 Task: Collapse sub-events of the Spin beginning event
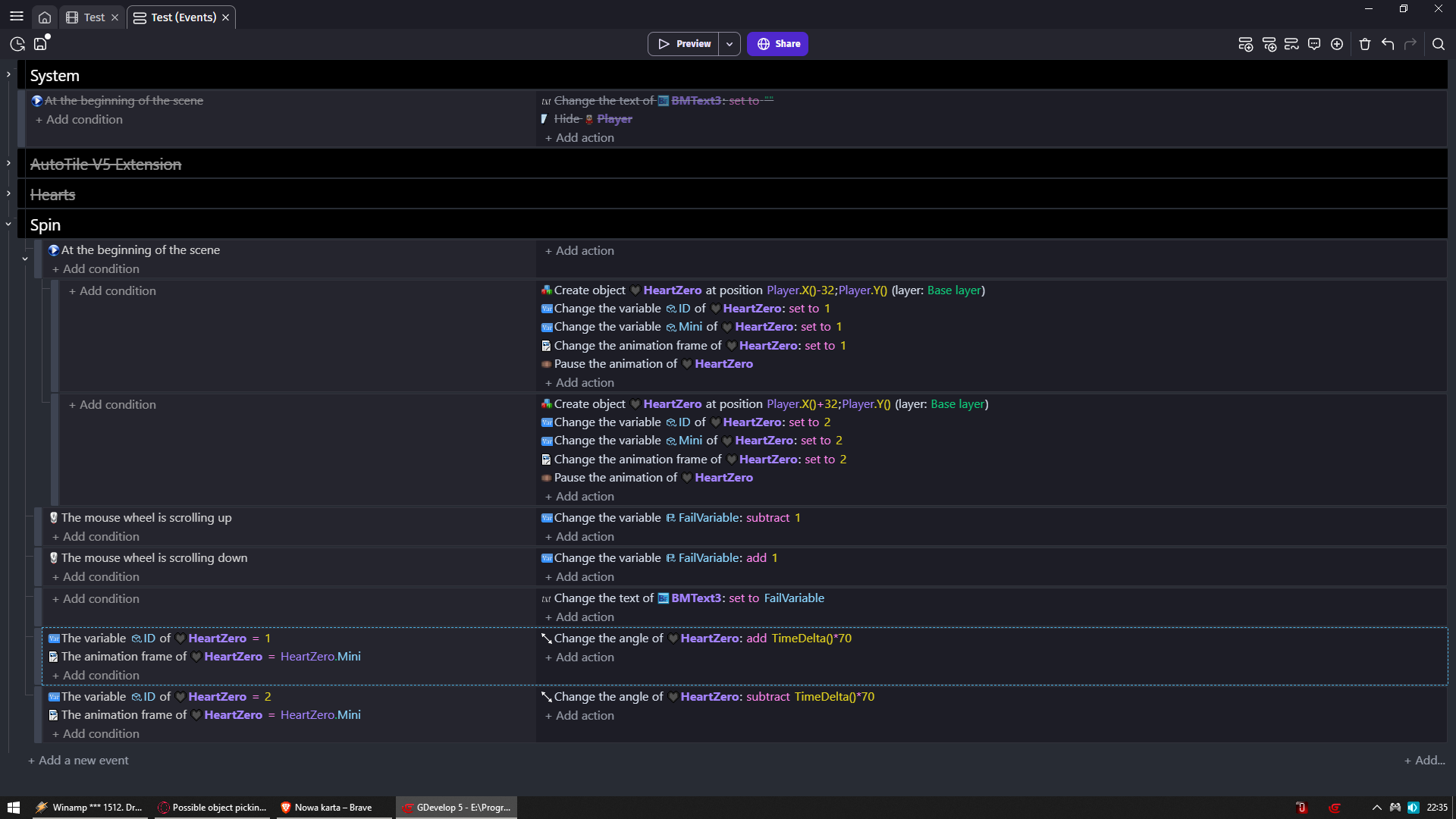coord(25,259)
